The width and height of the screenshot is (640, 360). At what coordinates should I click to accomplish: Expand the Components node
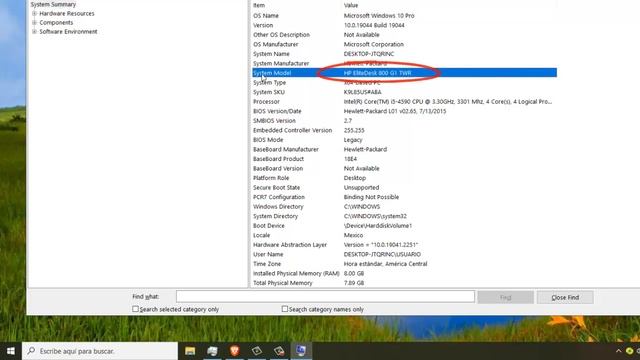(x=34, y=22)
